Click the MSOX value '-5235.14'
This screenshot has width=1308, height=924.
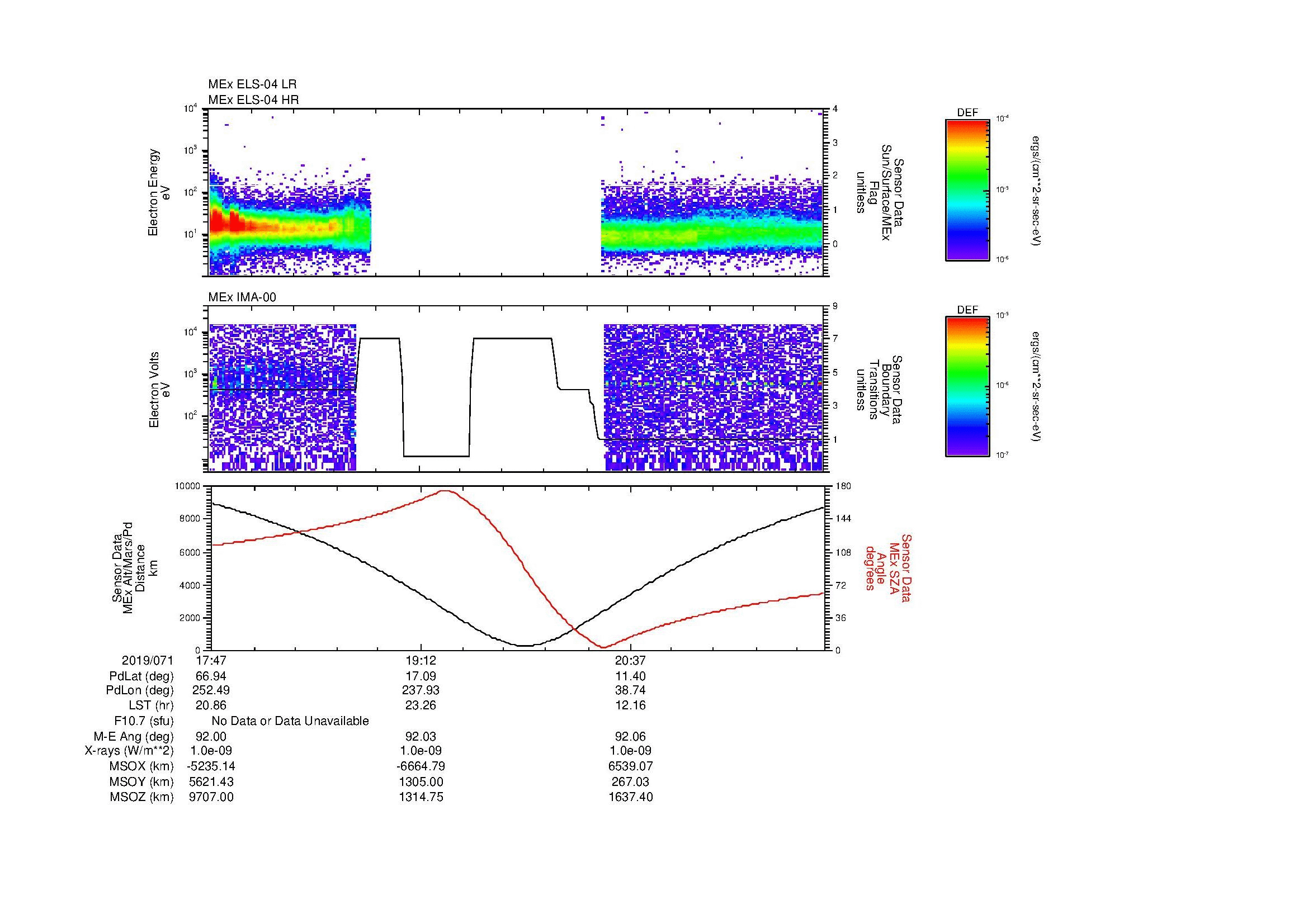pyautogui.click(x=211, y=766)
